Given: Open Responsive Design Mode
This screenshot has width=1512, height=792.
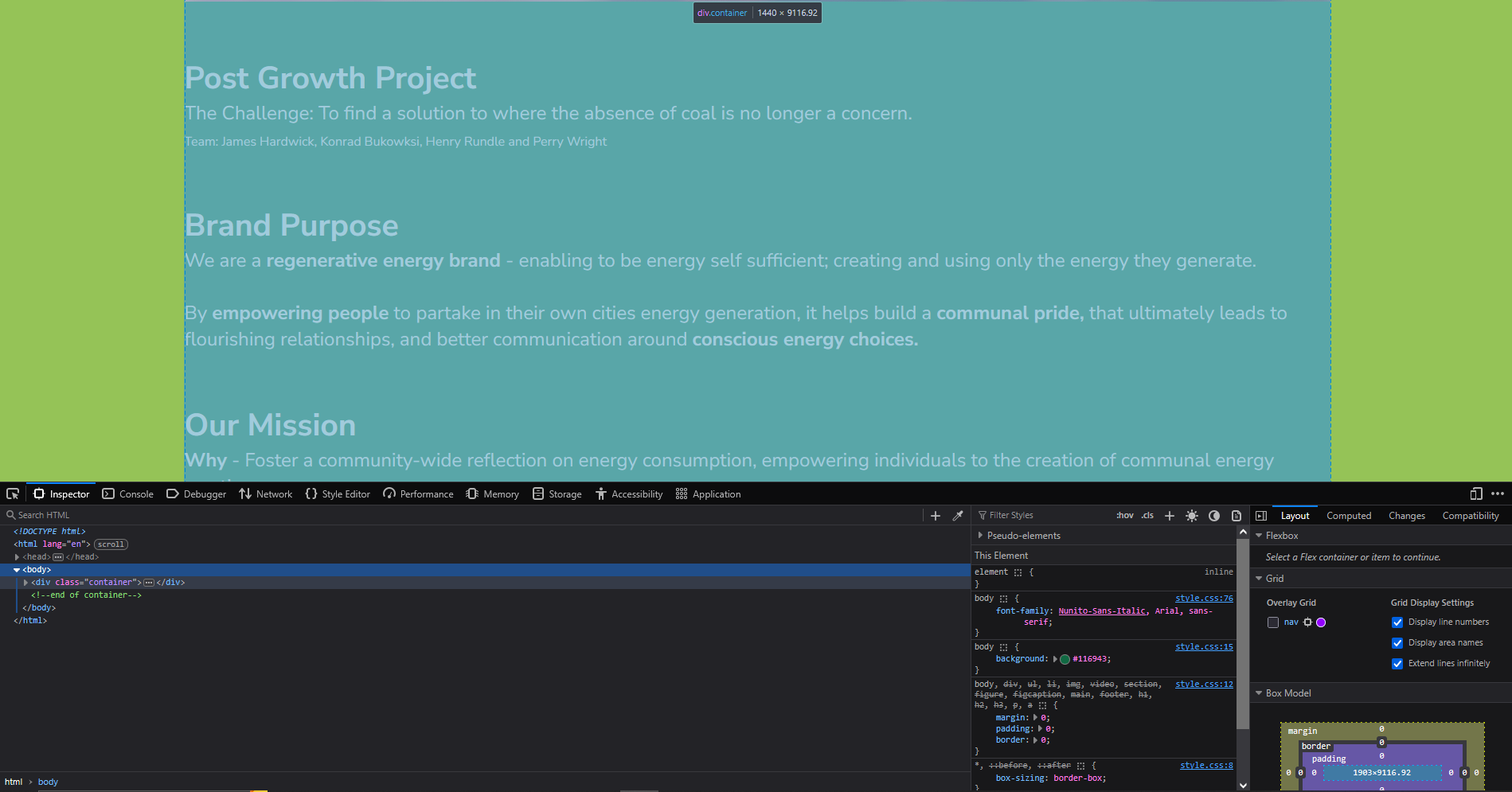Looking at the screenshot, I should click(x=1475, y=494).
